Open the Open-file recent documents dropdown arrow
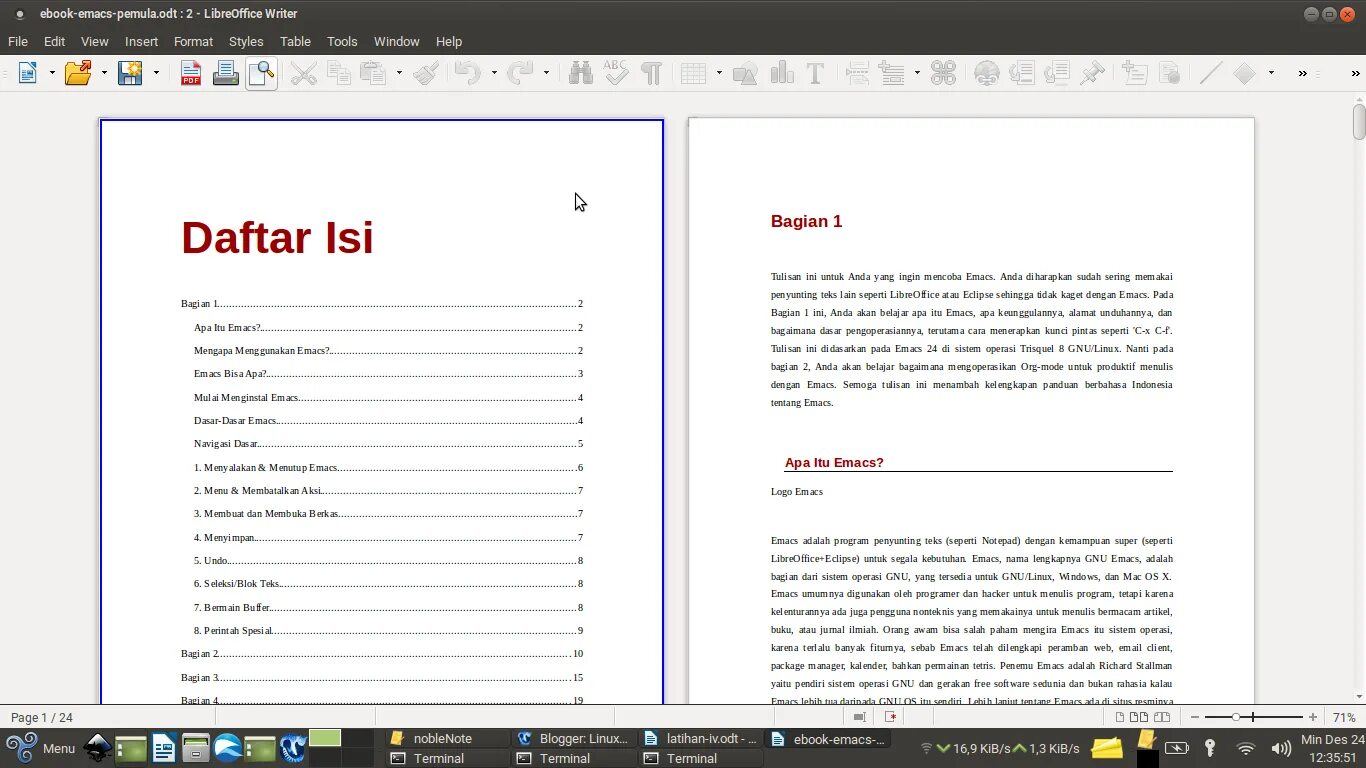1366x768 pixels. 103,73
